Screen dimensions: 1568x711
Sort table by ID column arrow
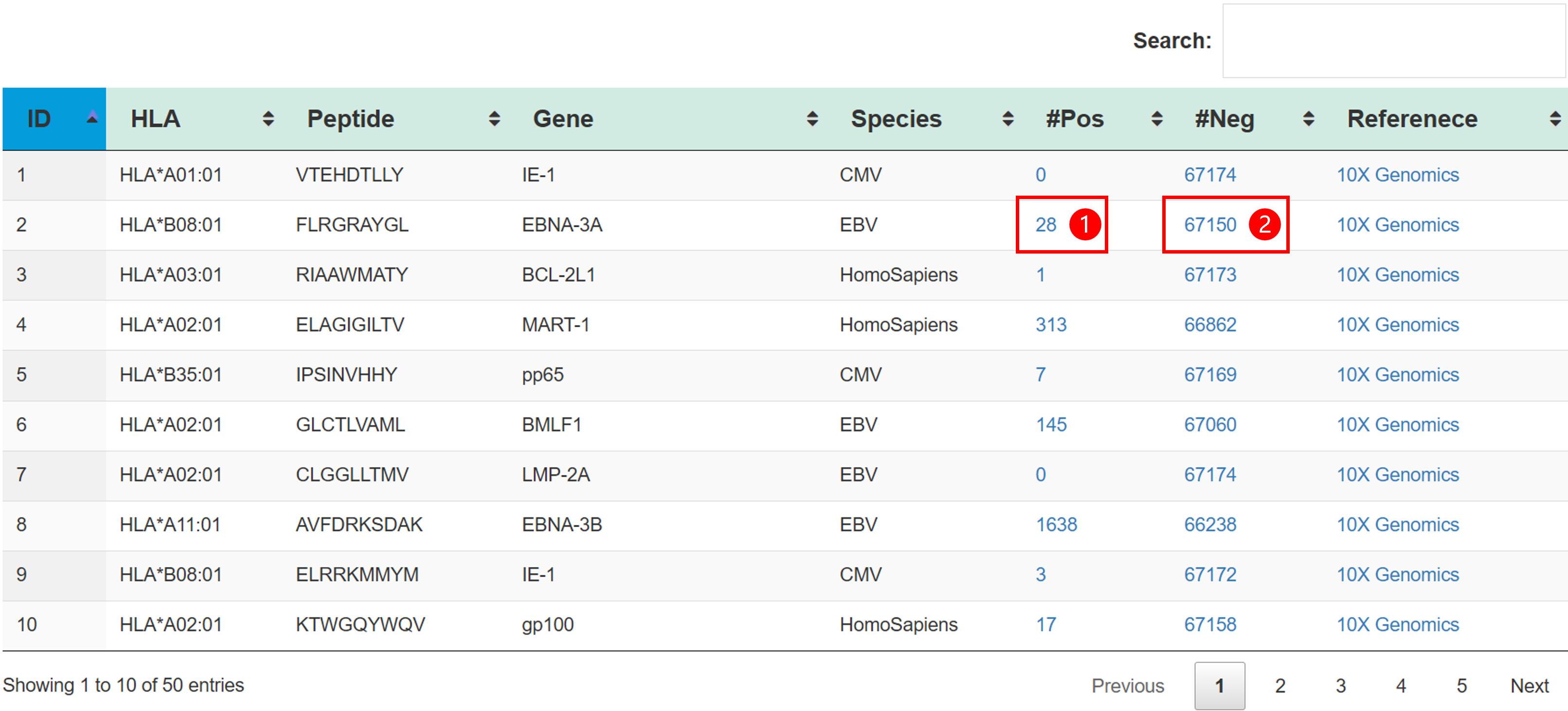pos(92,118)
